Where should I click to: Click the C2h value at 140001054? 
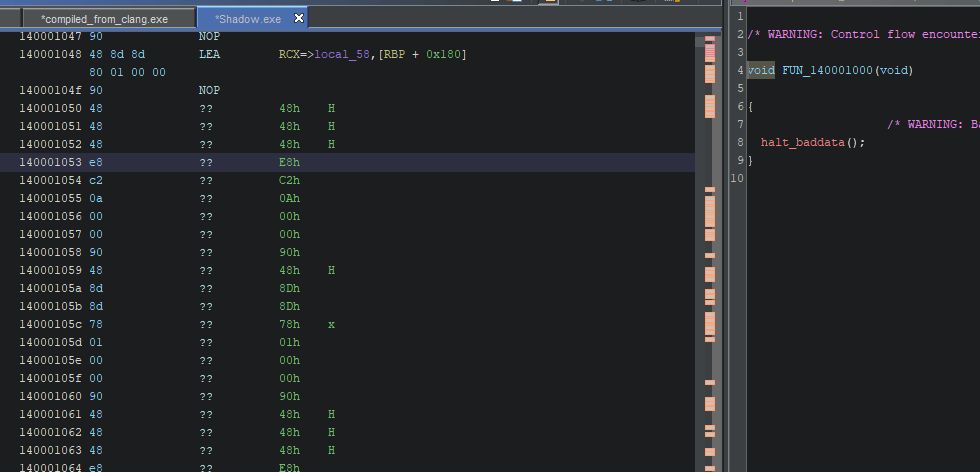pos(289,181)
